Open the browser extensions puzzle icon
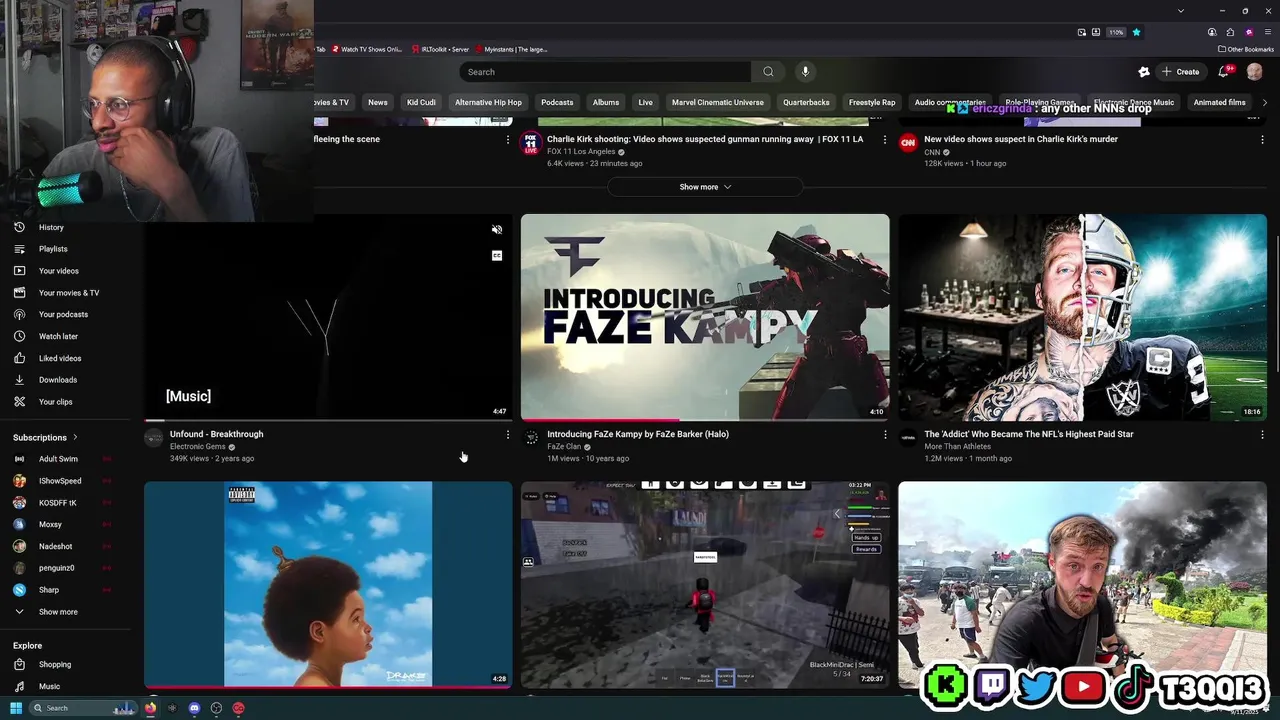1280x720 pixels. coord(1230,32)
